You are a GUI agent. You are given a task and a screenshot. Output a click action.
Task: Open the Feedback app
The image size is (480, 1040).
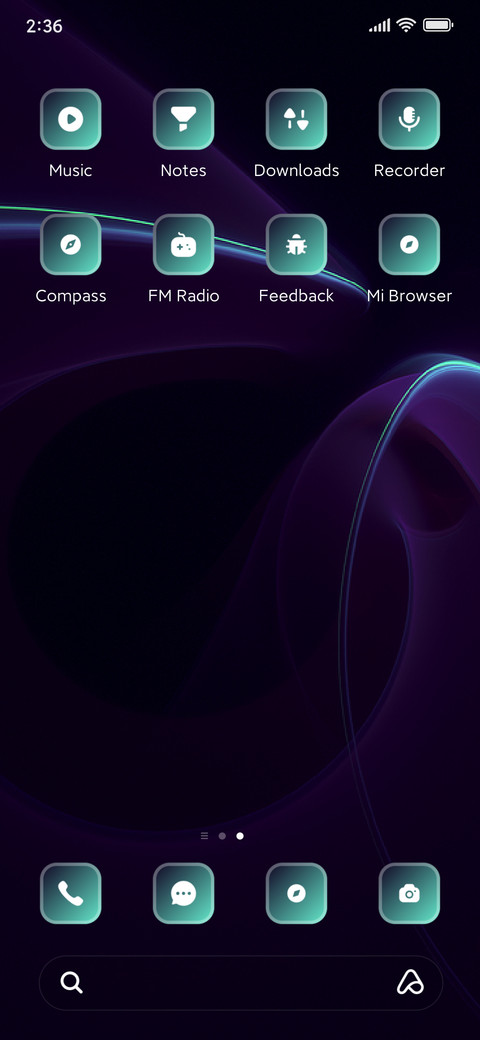coord(296,244)
